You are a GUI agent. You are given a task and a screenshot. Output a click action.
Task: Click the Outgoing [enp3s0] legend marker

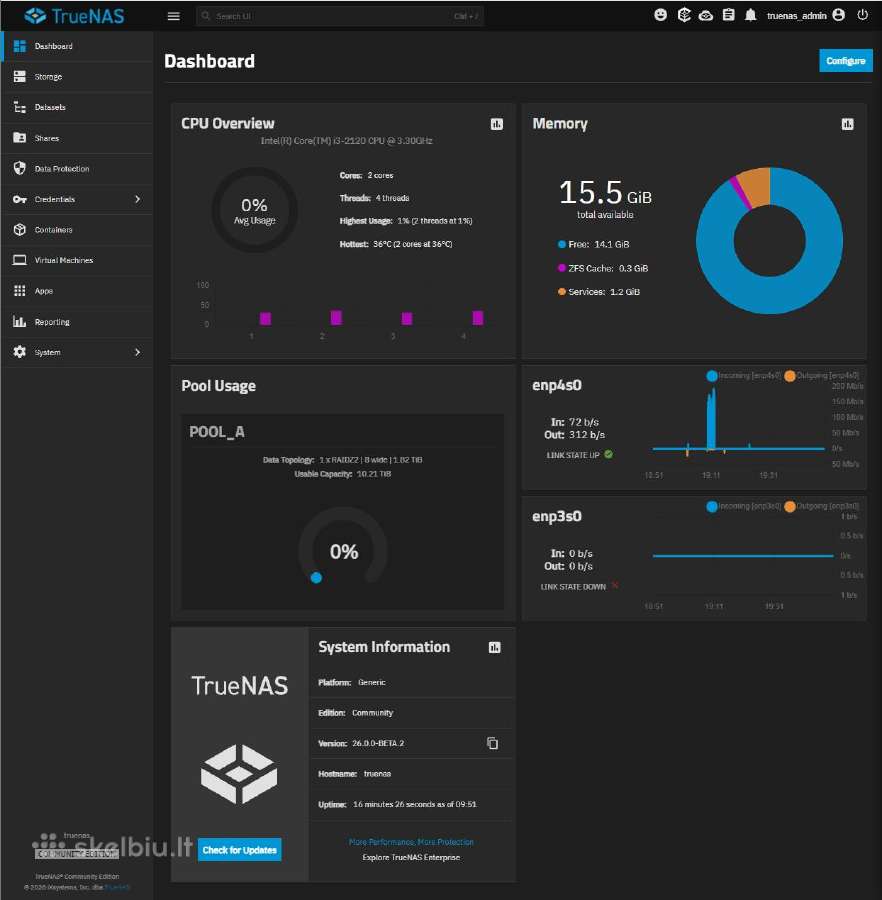[790, 506]
